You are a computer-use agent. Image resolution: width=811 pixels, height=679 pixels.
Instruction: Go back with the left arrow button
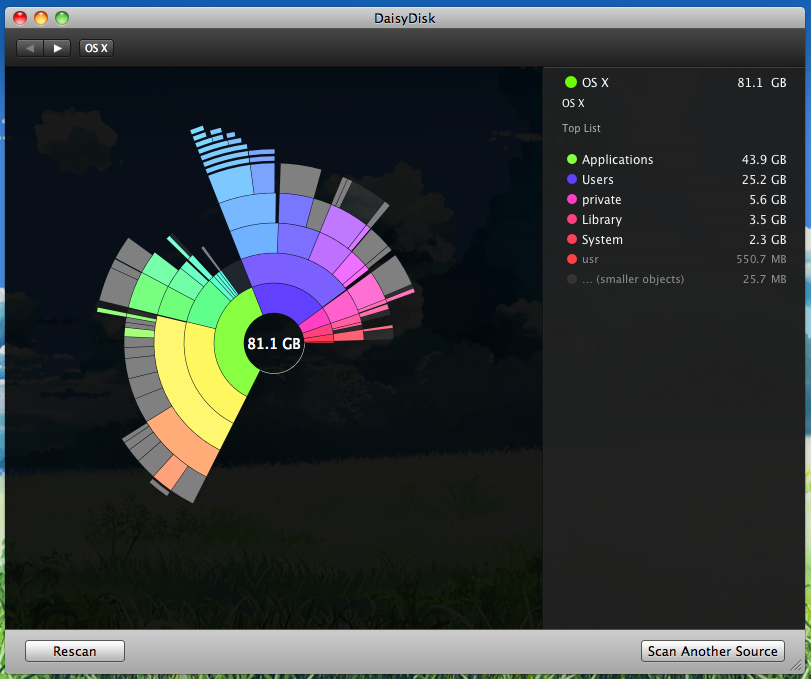pos(30,48)
